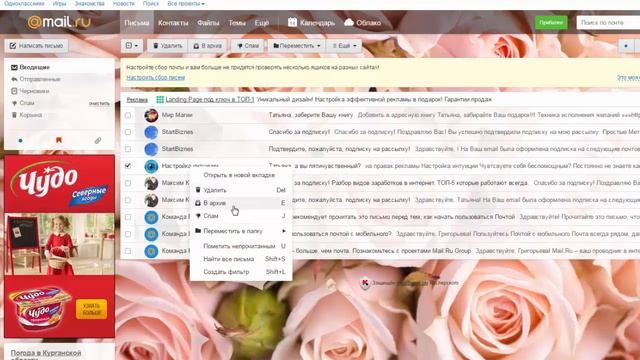Viewport: 640px width, 360px height.
Task: Choose Спам in the context menu
Action: (x=241, y=216)
